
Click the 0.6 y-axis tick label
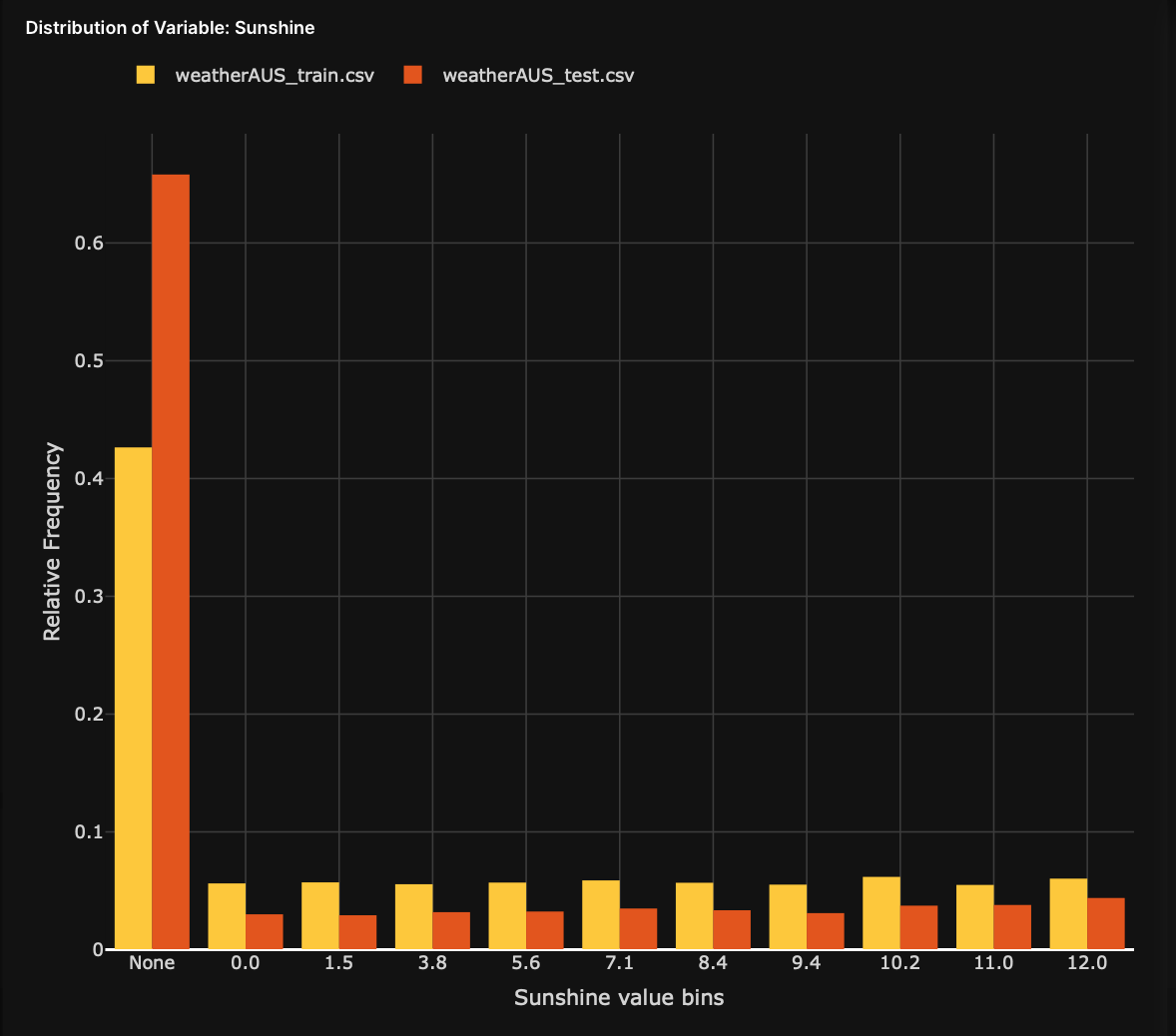tap(89, 244)
